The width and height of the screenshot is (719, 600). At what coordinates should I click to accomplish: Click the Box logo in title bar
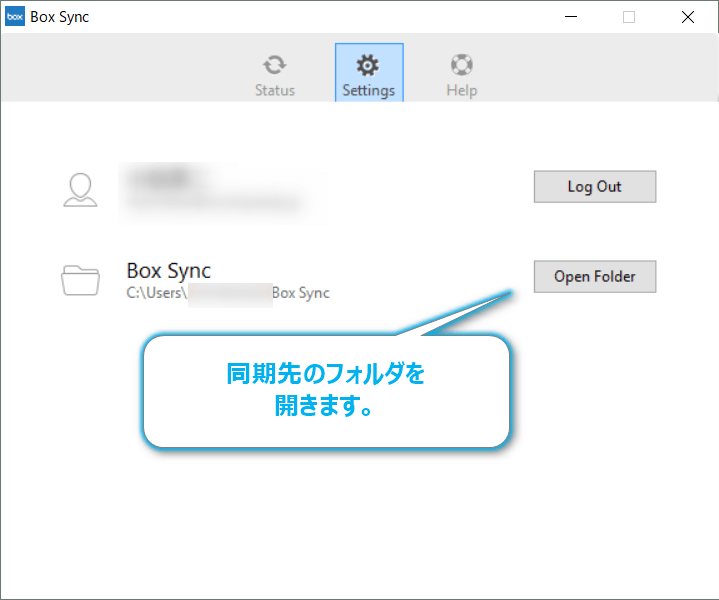[16, 17]
